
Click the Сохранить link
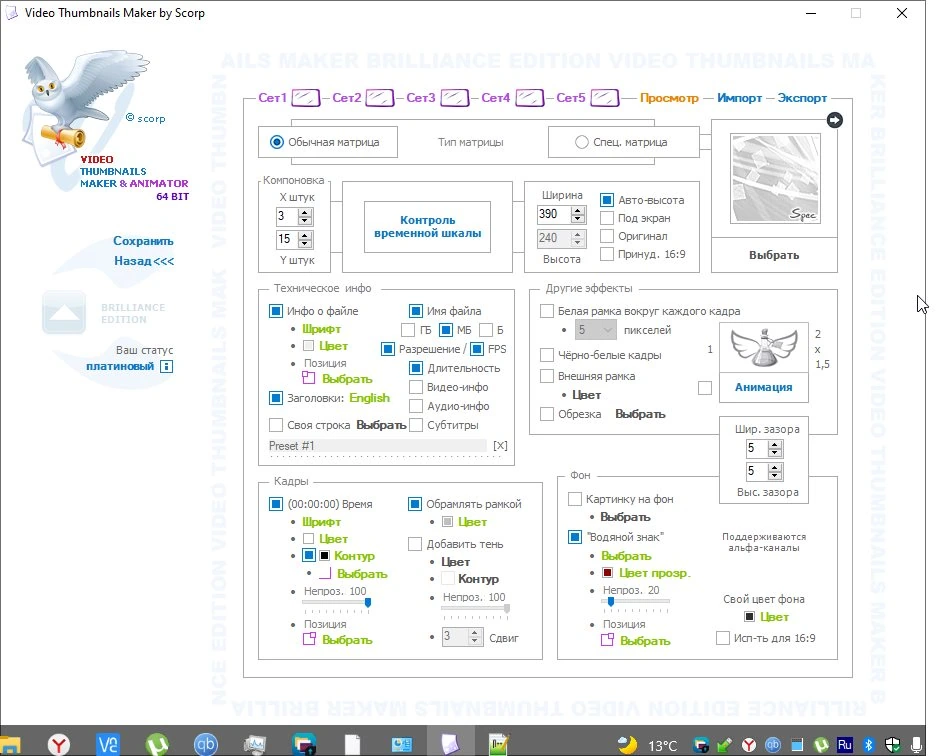(x=143, y=241)
